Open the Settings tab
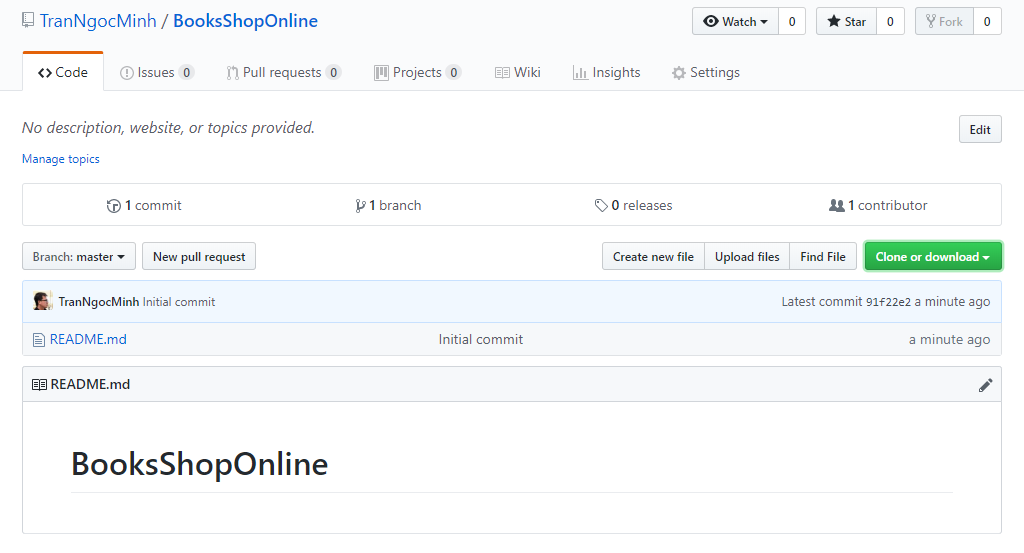Image resolution: width=1024 pixels, height=553 pixels. [706, 72]
